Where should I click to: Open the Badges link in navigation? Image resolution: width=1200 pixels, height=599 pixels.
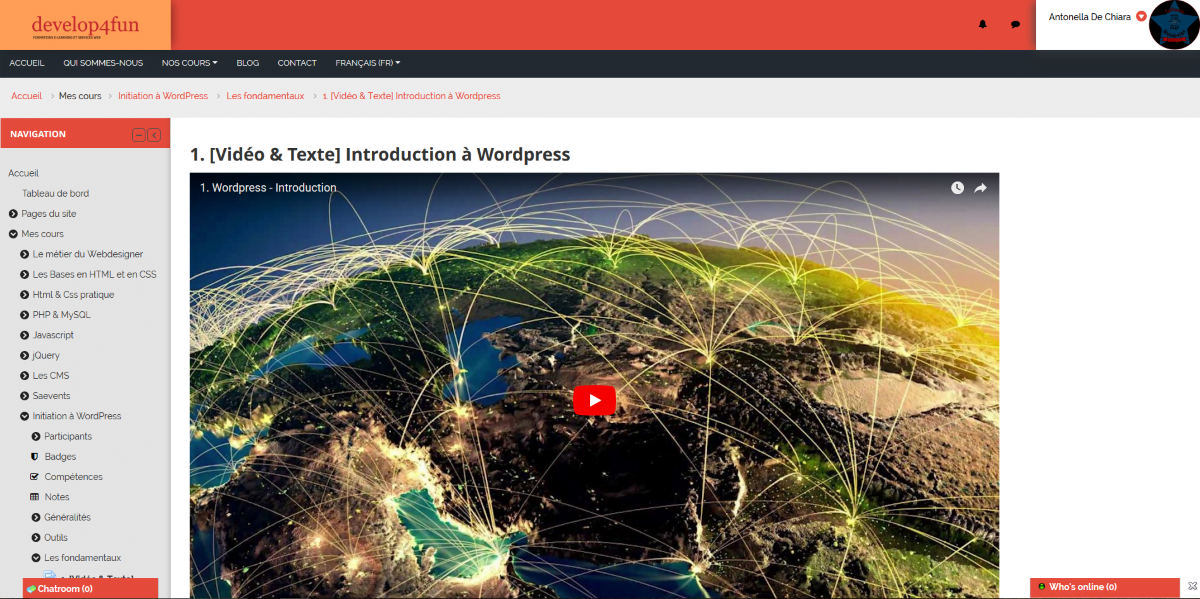click(x=60, y=457)
